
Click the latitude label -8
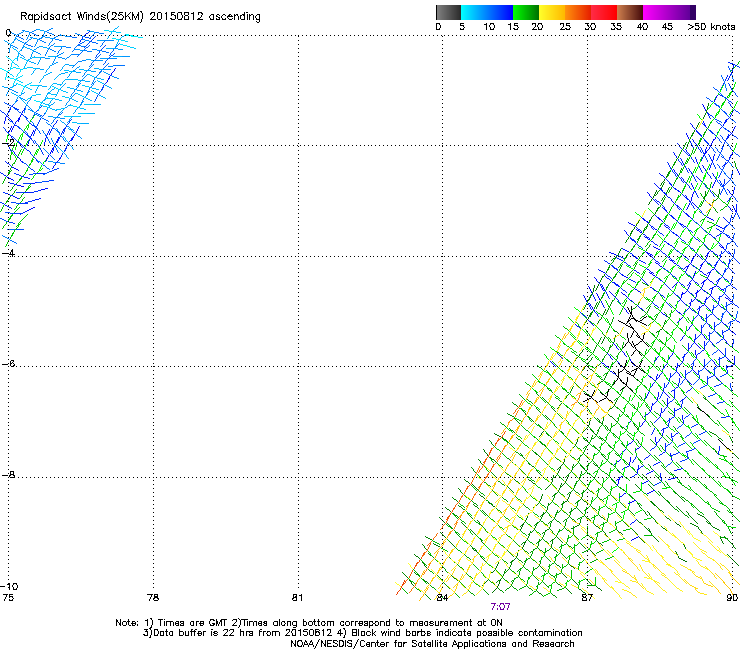pyautogui.click(x=8, y=475)
